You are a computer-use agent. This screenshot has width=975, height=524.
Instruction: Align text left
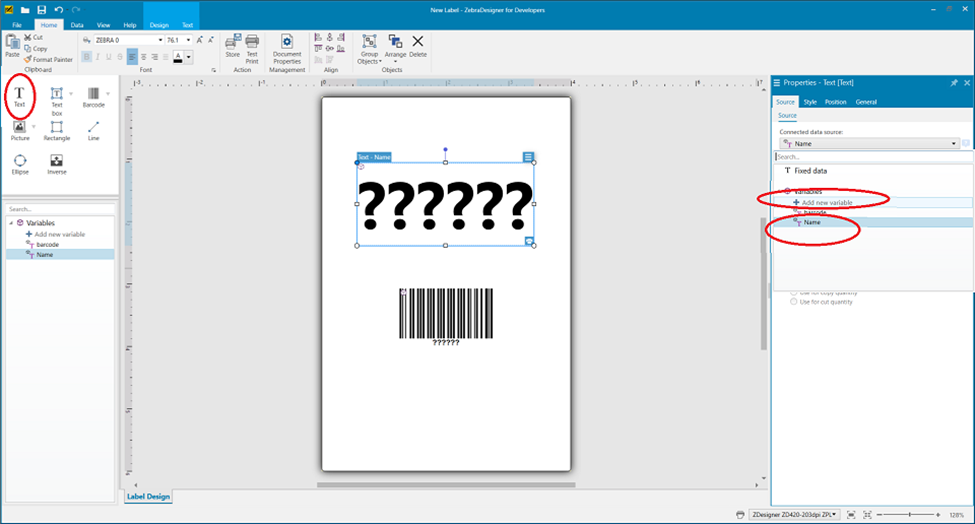132,57
